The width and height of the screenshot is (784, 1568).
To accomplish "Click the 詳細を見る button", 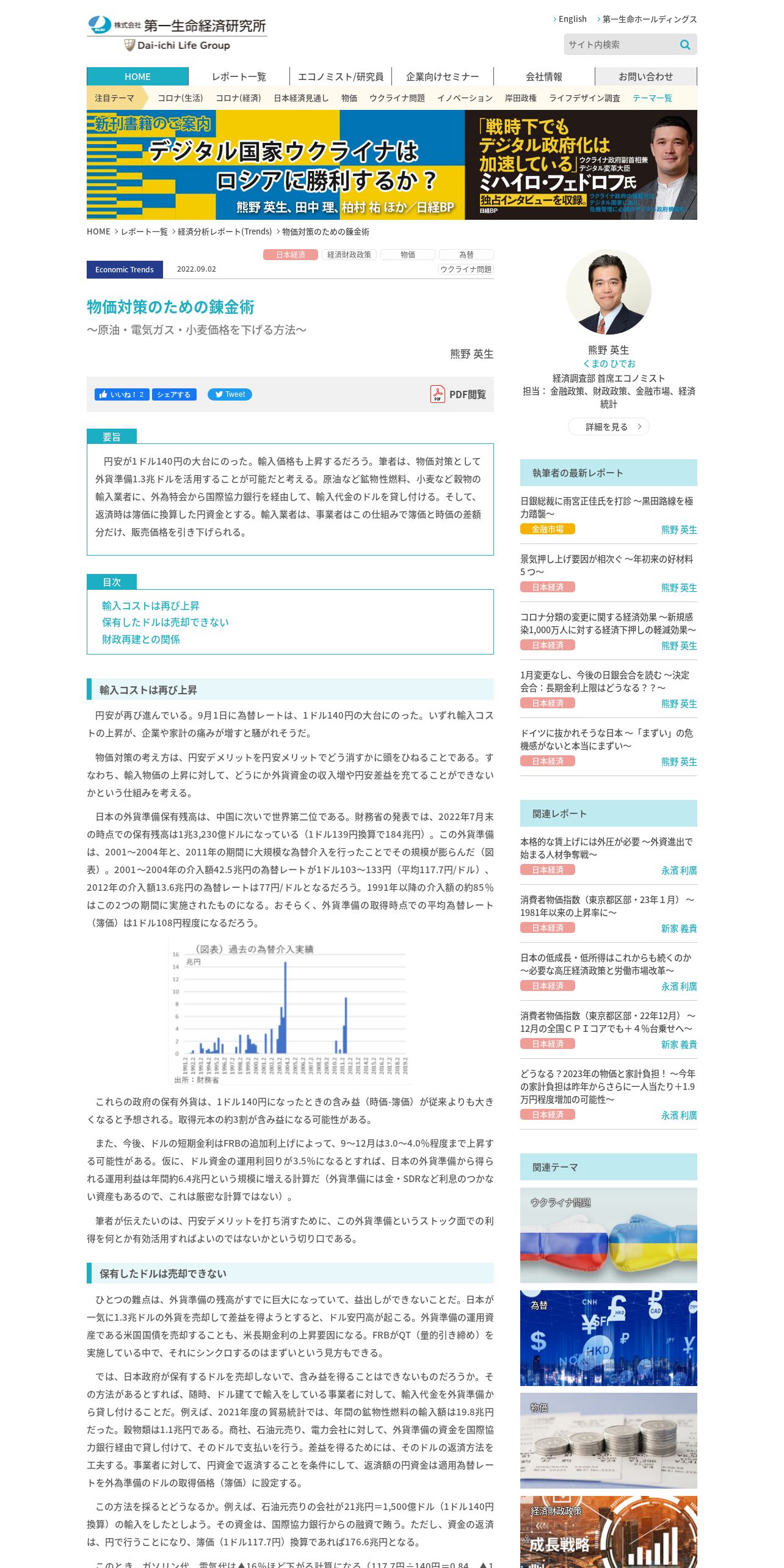I will (609, 427).
